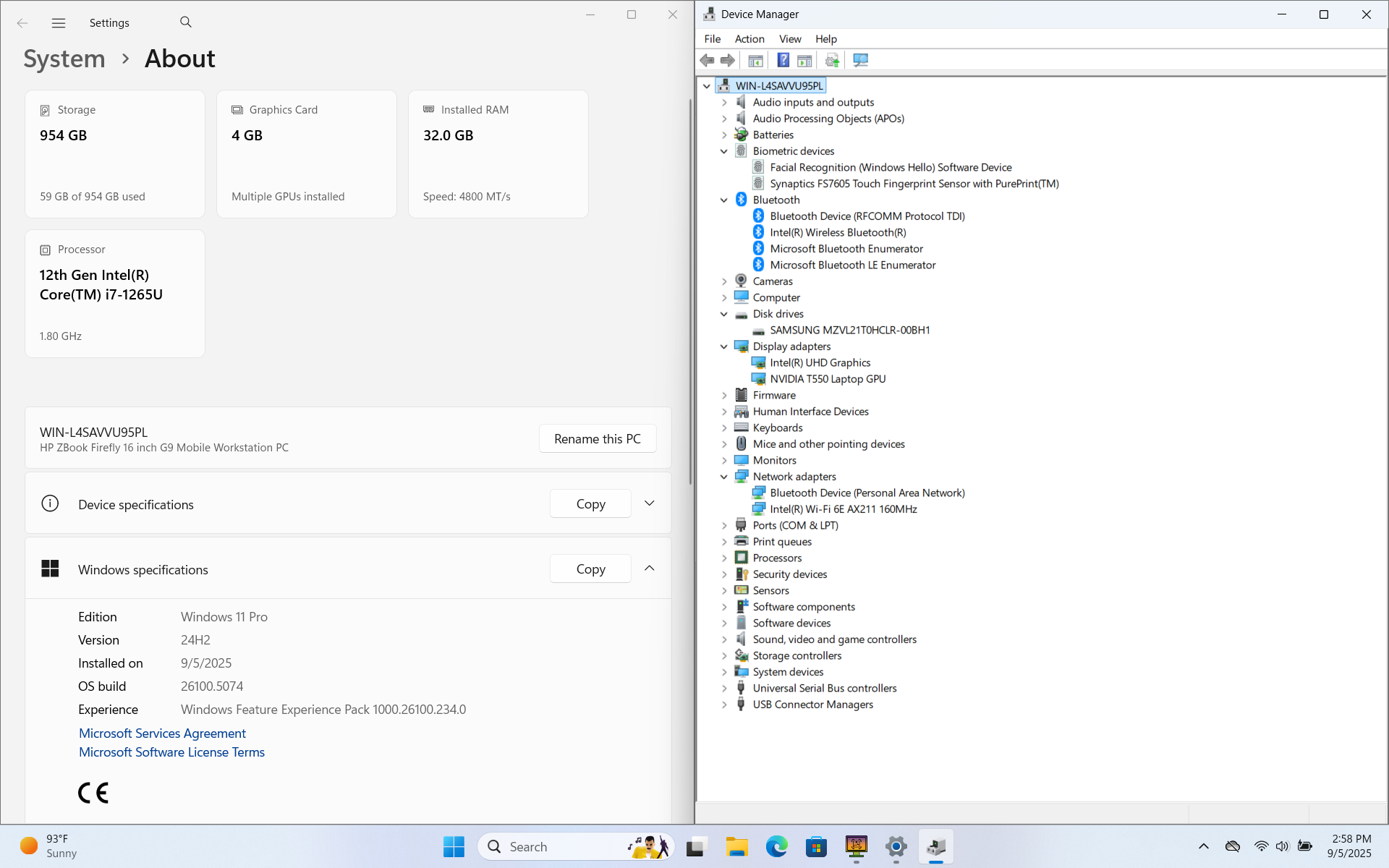Image resolution: width=1389 pixels, height=868 pixels.
Task: Open volume speaker tray icon
Action: (x=1283, y=846)
